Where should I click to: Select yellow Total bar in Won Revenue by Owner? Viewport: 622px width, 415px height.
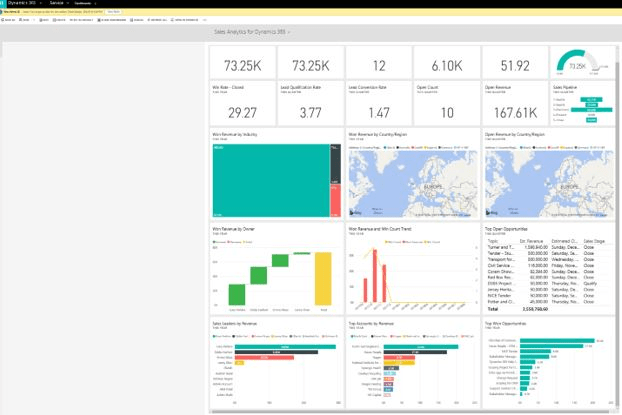(323, 279)
